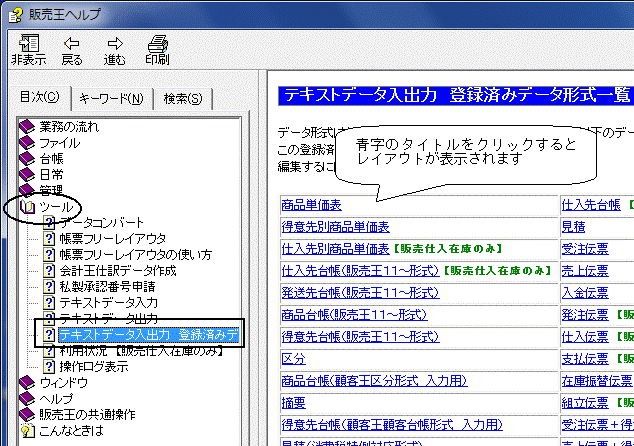Click the 進む forward arrow icon

pyautogui.click(x=115, y=43)
